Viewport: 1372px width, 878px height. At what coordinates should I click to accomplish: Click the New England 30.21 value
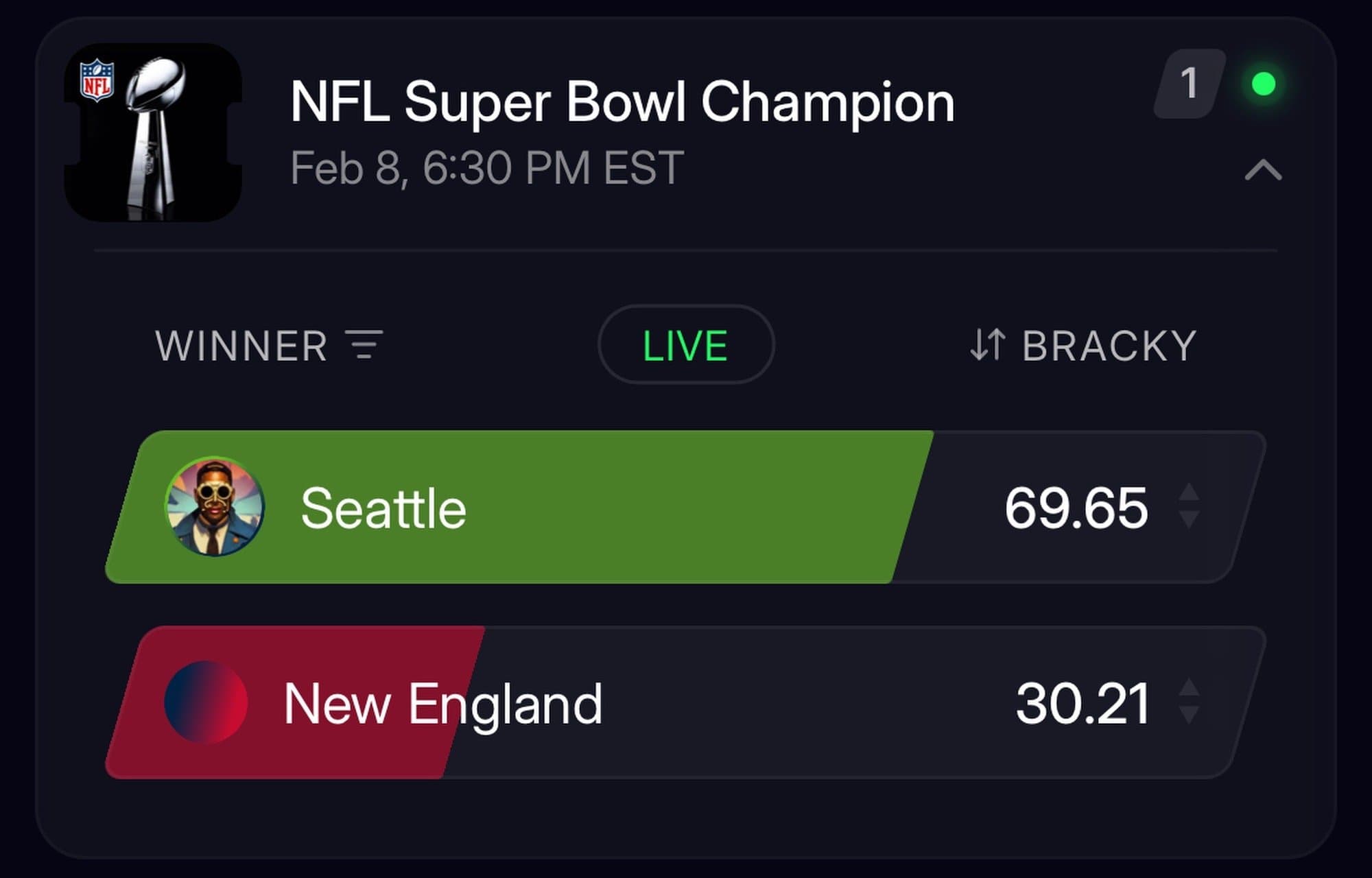1082,704
